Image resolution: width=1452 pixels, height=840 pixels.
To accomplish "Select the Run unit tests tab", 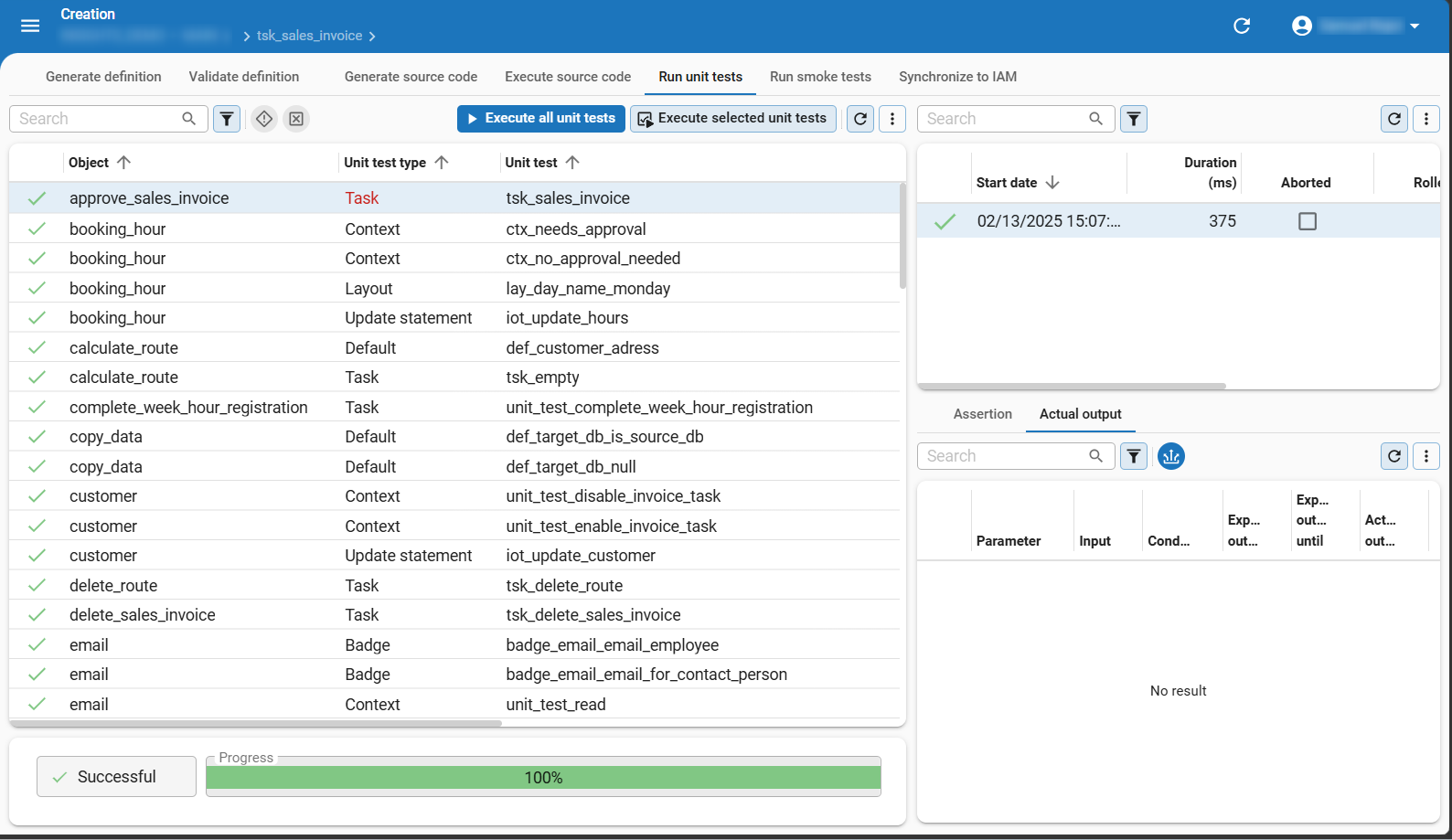I will (700, 77).
